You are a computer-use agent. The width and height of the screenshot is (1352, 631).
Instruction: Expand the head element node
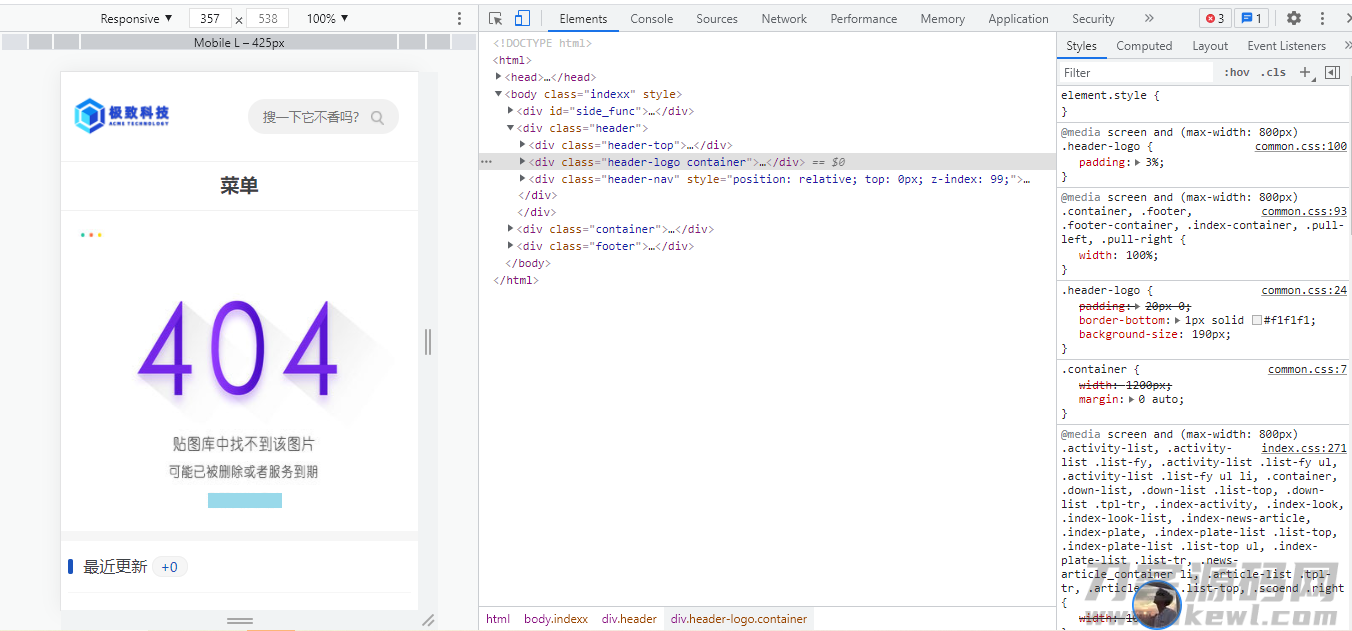coord(499,77)
